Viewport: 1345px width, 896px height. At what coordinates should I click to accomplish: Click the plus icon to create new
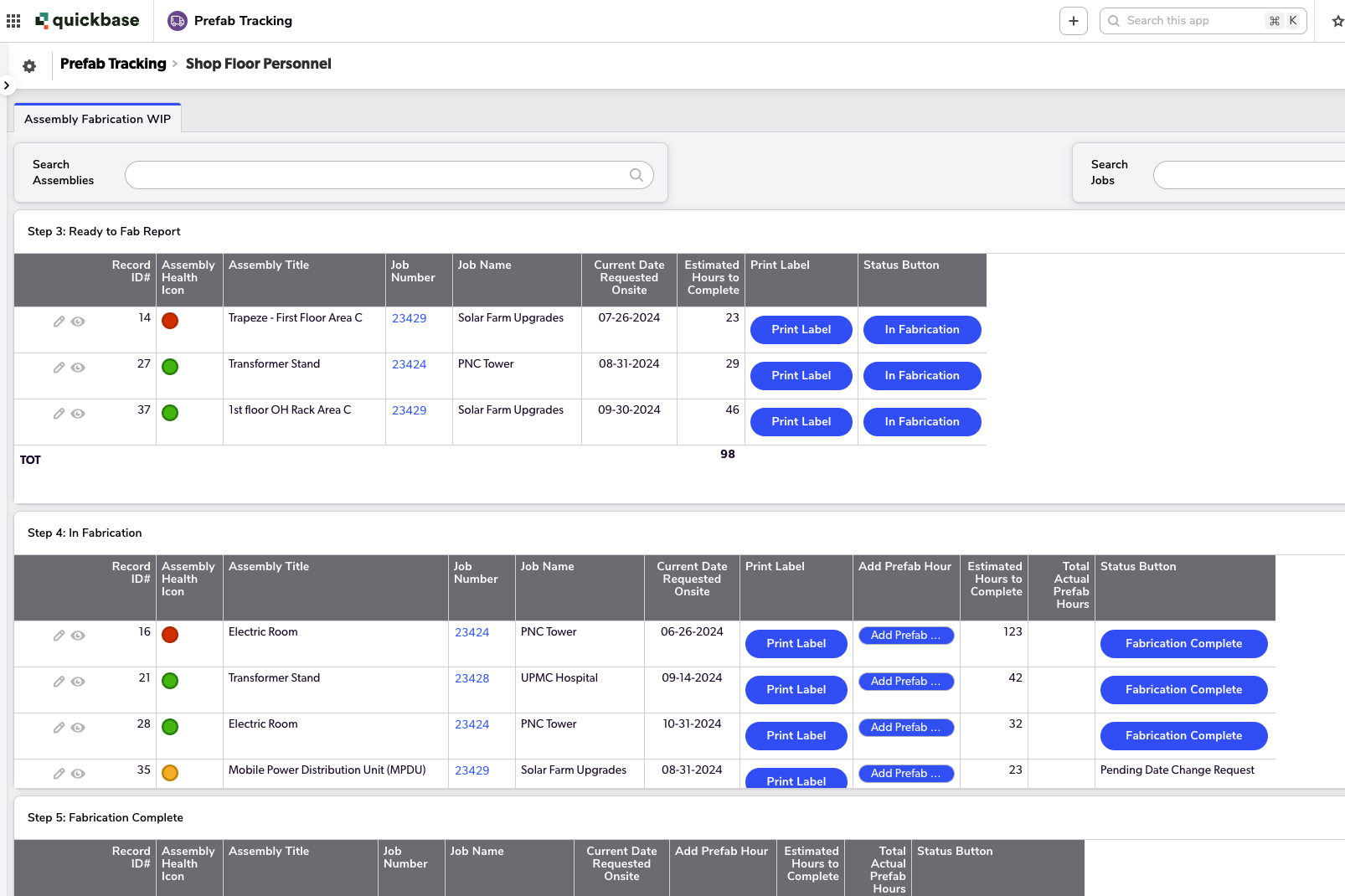[1073, 20]
